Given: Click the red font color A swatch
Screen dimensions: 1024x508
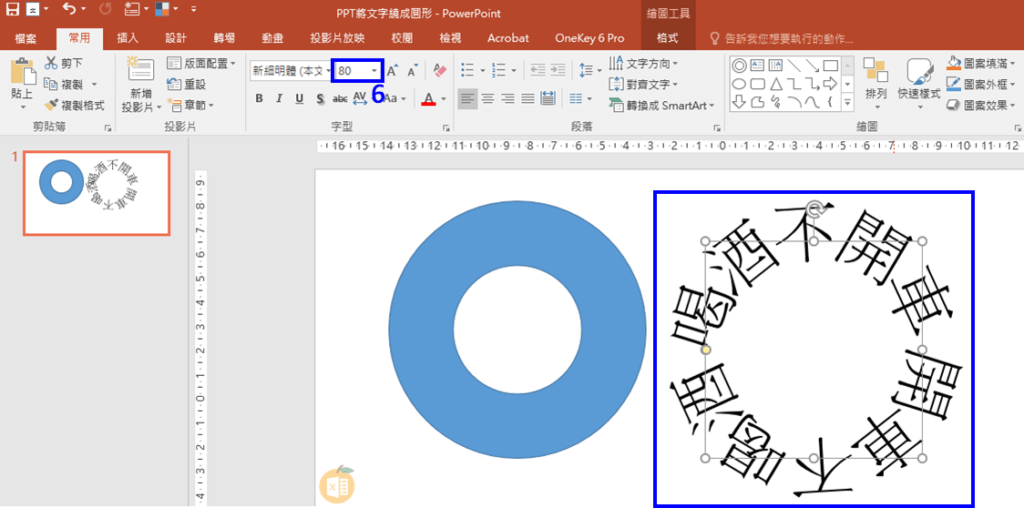Looking at the screenshot, I should (x=427, y=99).
